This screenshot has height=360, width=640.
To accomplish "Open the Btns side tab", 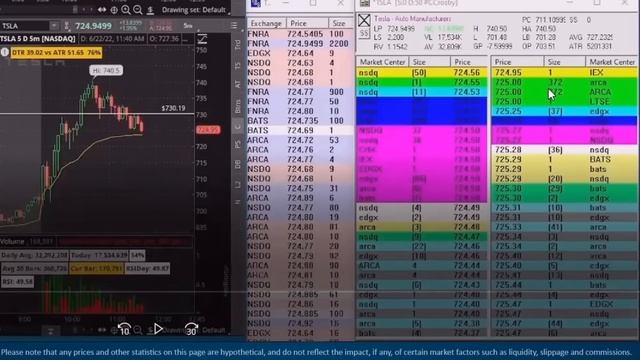I will 238,106.
